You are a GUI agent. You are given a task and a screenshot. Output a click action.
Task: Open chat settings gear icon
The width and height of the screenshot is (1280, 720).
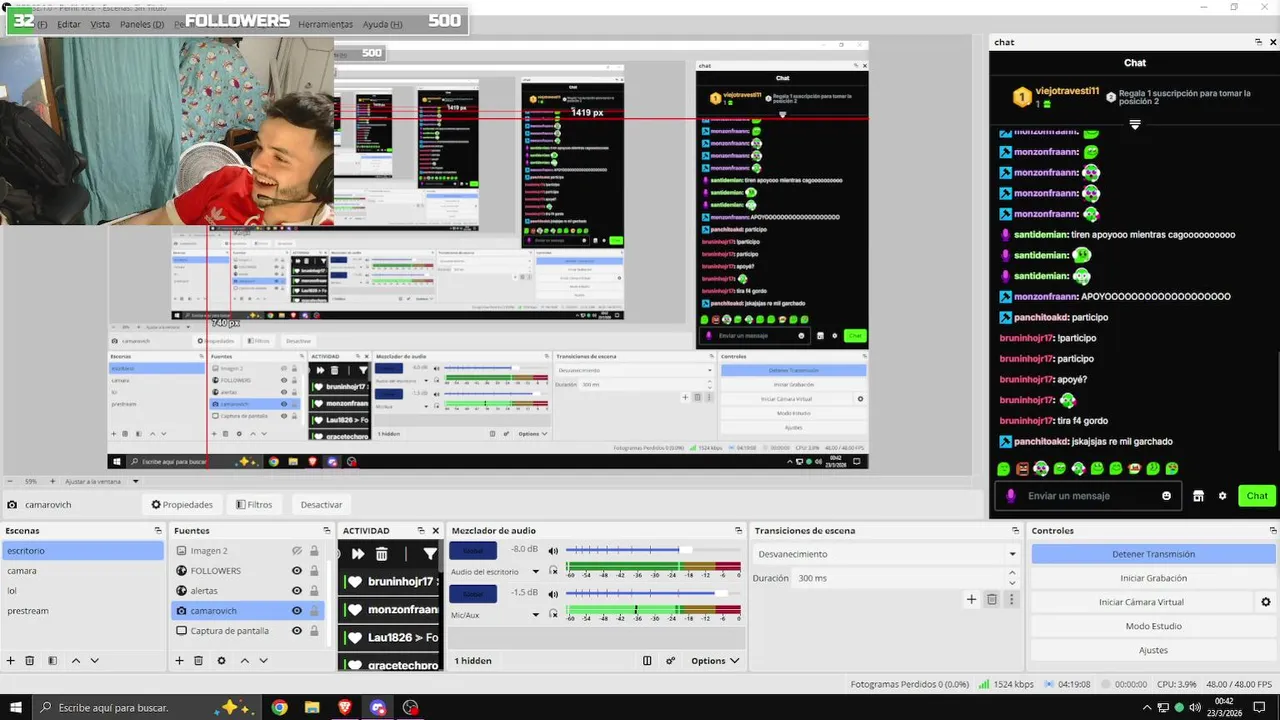tap(1222, 496)
